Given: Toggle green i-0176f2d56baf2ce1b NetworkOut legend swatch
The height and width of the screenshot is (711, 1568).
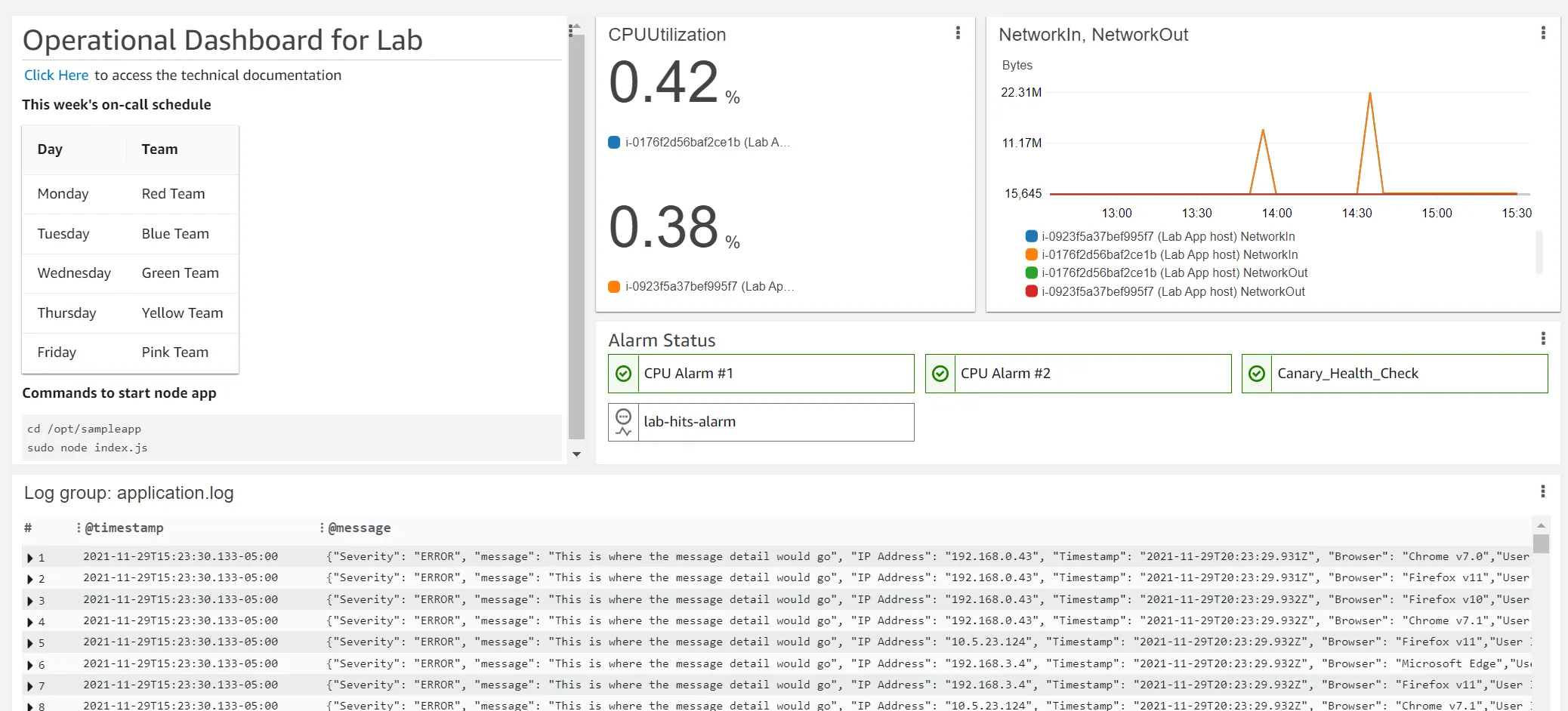Looking at the screenshot, I should [1031, 272].
